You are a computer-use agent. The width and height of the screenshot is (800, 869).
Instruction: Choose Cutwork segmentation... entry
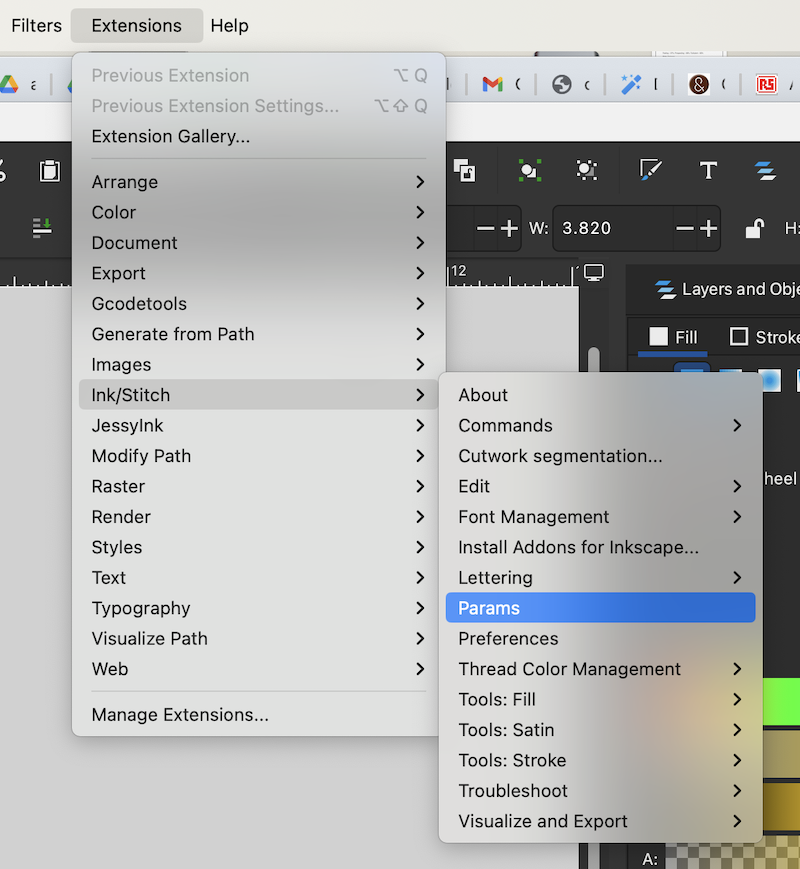(600, 456)
